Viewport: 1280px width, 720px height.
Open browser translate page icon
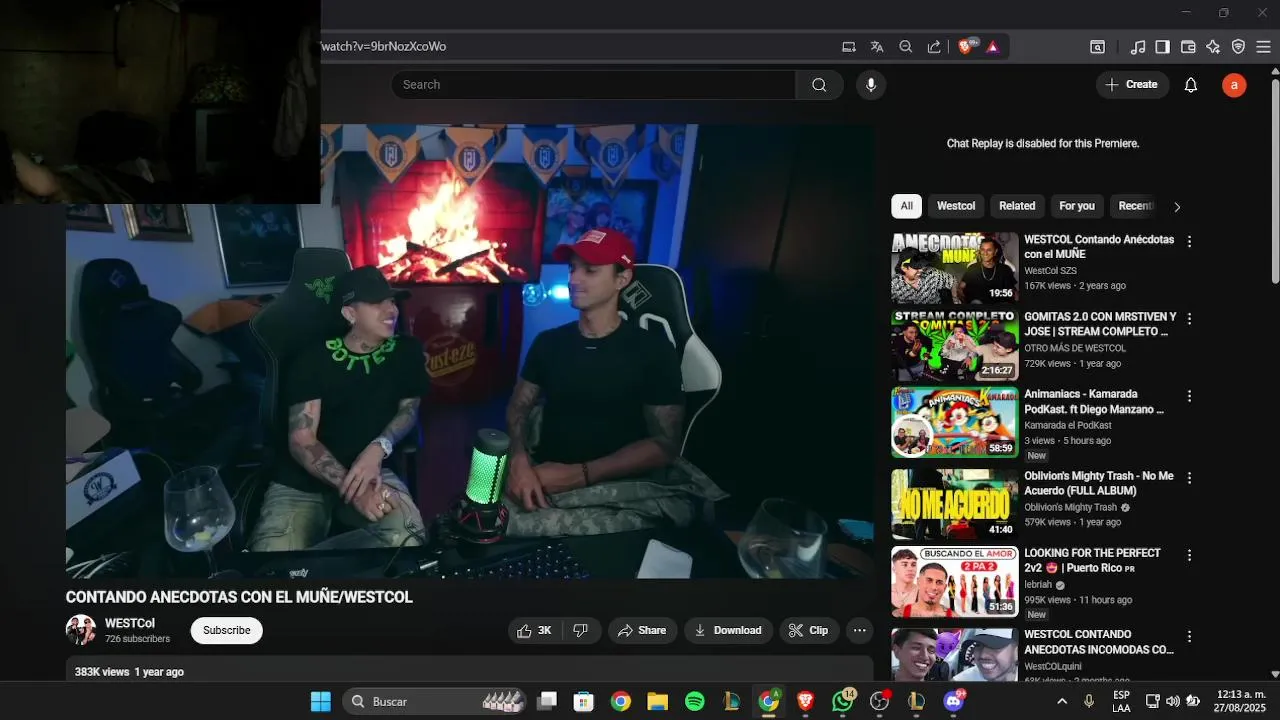877,46
